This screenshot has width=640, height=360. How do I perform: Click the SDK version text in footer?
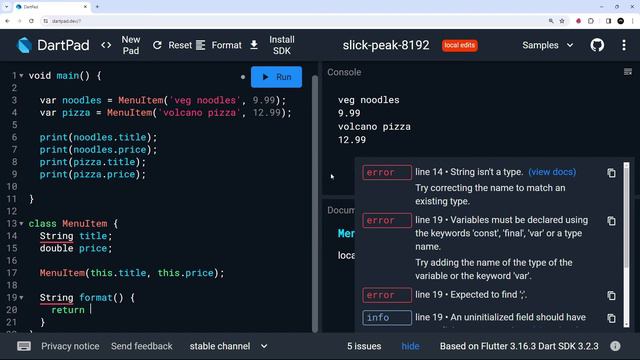(519, 346)
